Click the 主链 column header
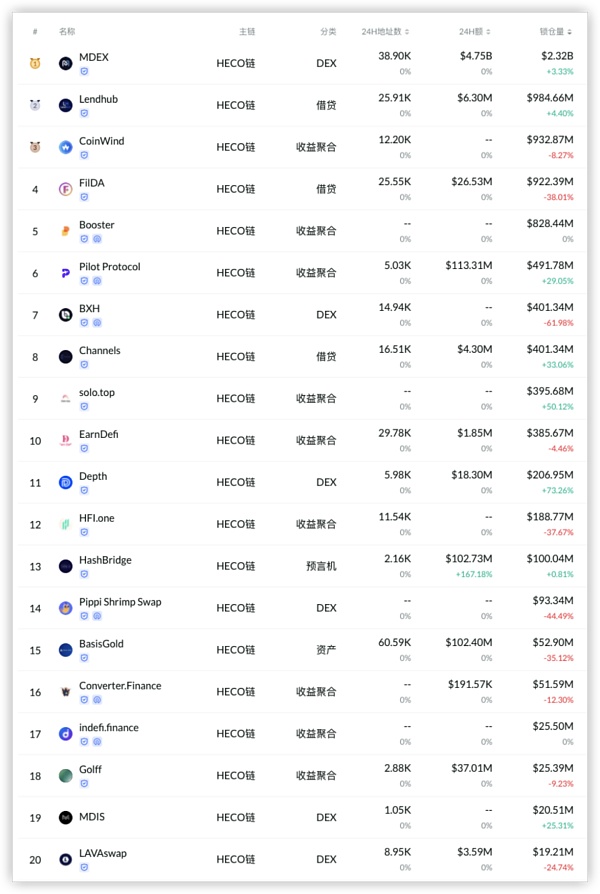600x894 pixels. click(247, 31)
